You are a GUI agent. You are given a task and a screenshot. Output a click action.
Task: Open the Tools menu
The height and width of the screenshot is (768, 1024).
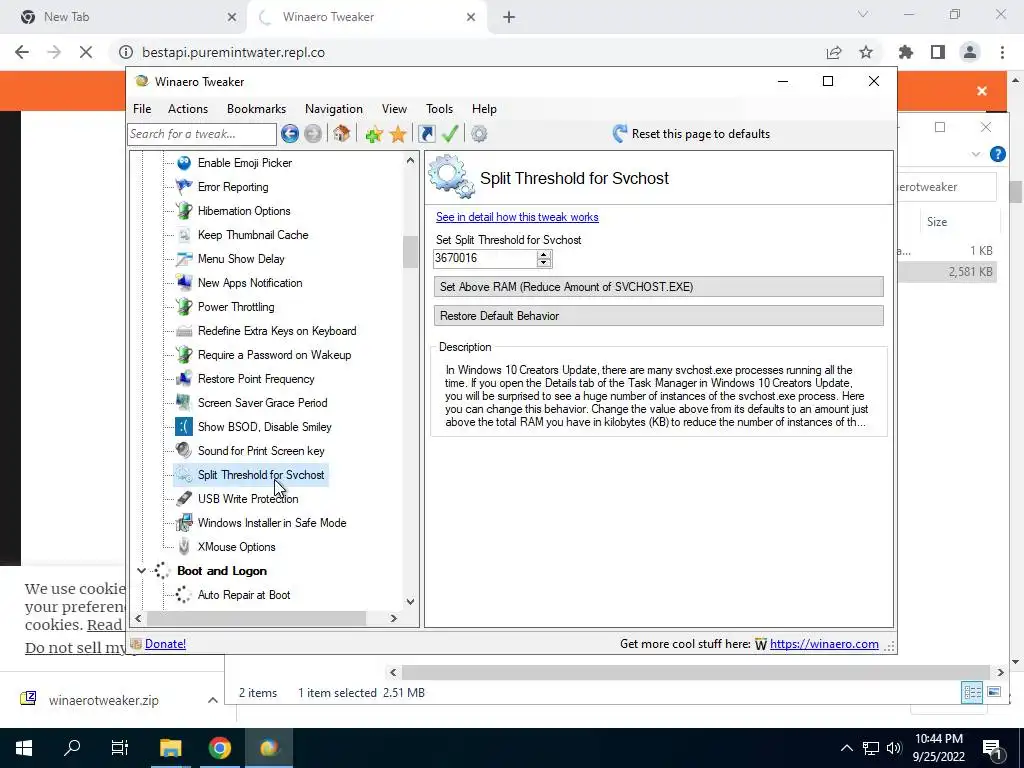pyautogui.click(x=440, y=109)
